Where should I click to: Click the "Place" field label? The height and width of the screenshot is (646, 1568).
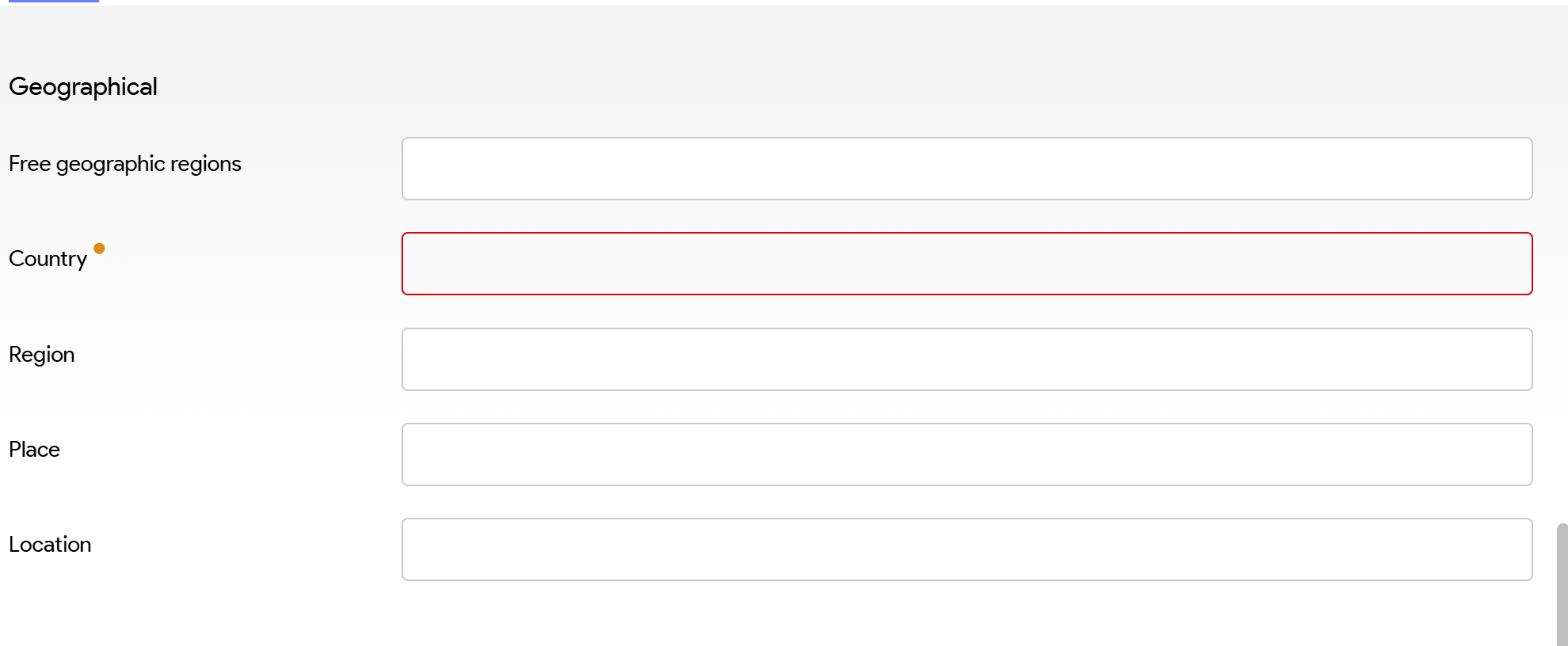point(34,450)
